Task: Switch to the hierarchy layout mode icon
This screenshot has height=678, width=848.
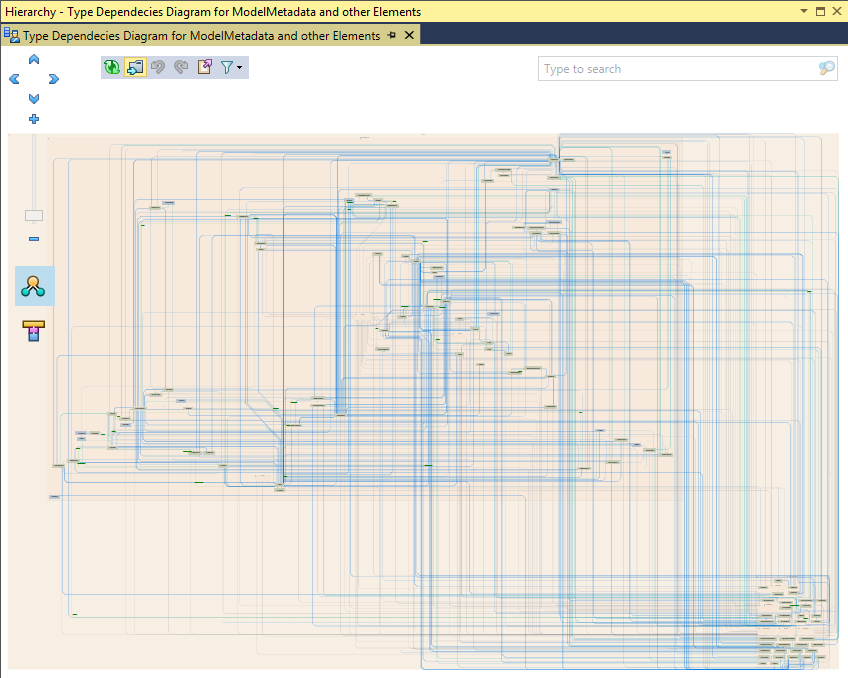Action: [34, 330]
